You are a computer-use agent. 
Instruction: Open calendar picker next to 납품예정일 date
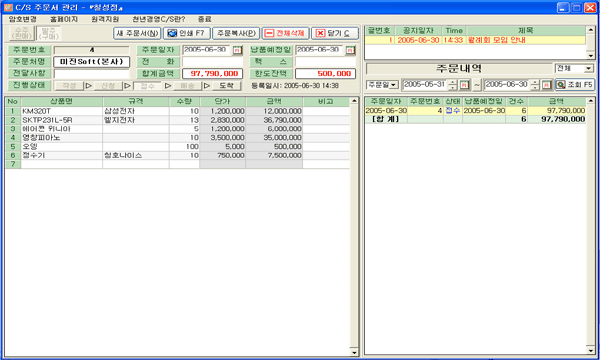click(x=350, y=50)
